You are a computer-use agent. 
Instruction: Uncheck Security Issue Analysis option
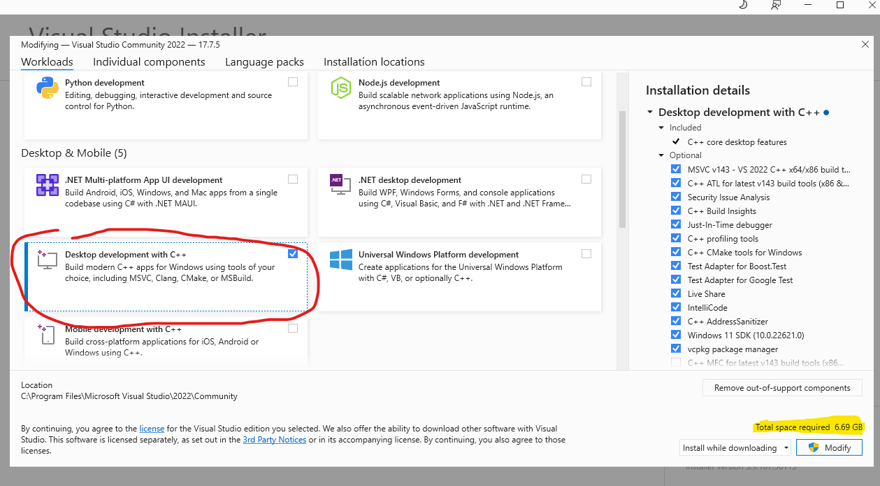pos(676,196)
